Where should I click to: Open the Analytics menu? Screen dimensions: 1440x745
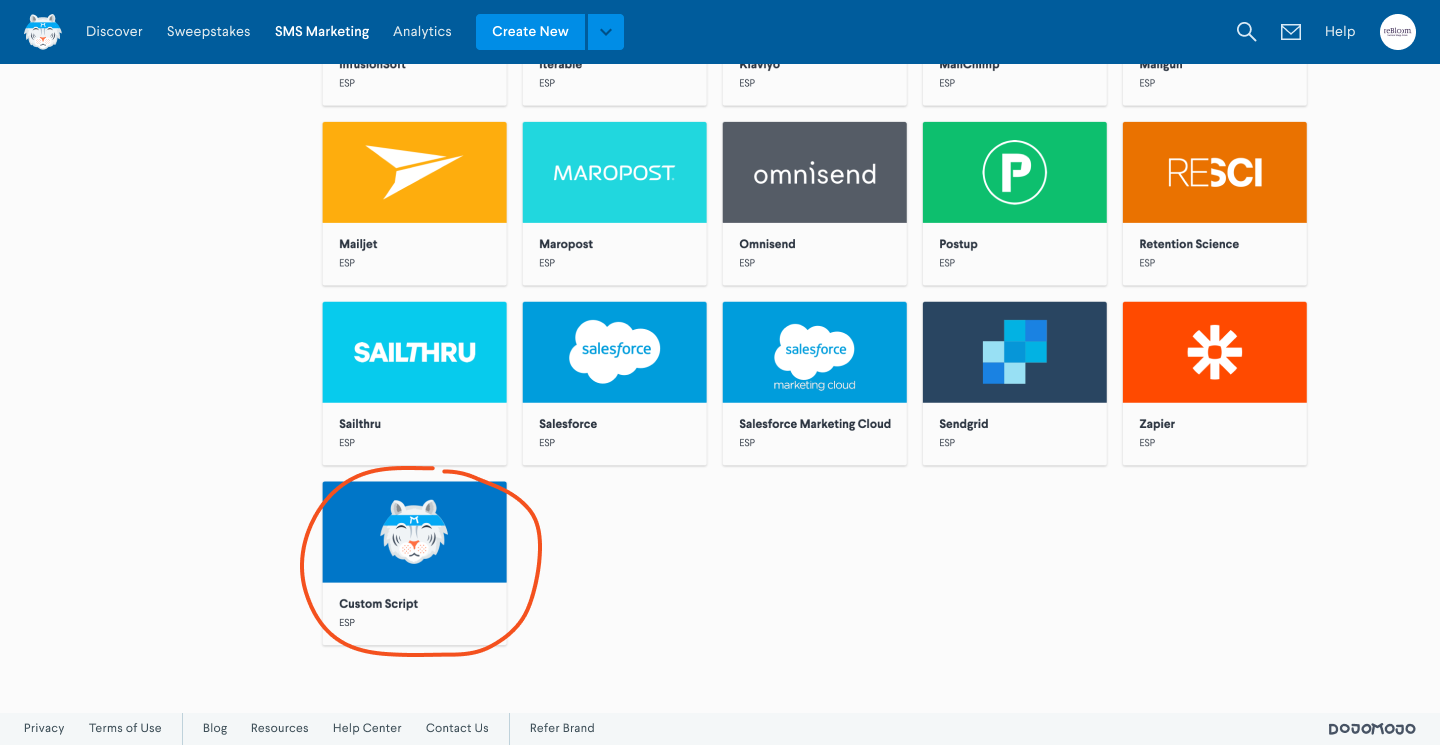coord(422,32)
